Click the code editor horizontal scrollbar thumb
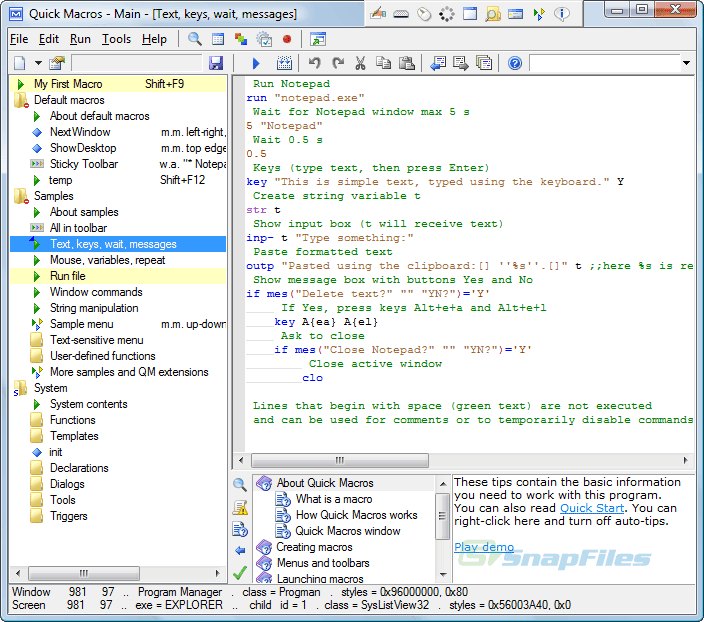The height and width of the screenshot is (622, 704). [x=340, y=460]
